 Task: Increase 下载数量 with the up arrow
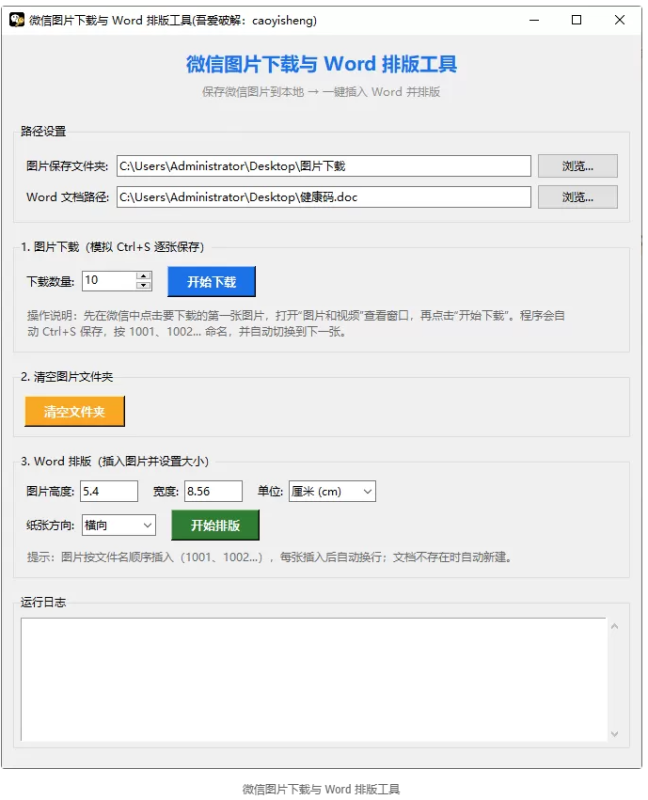144,276
